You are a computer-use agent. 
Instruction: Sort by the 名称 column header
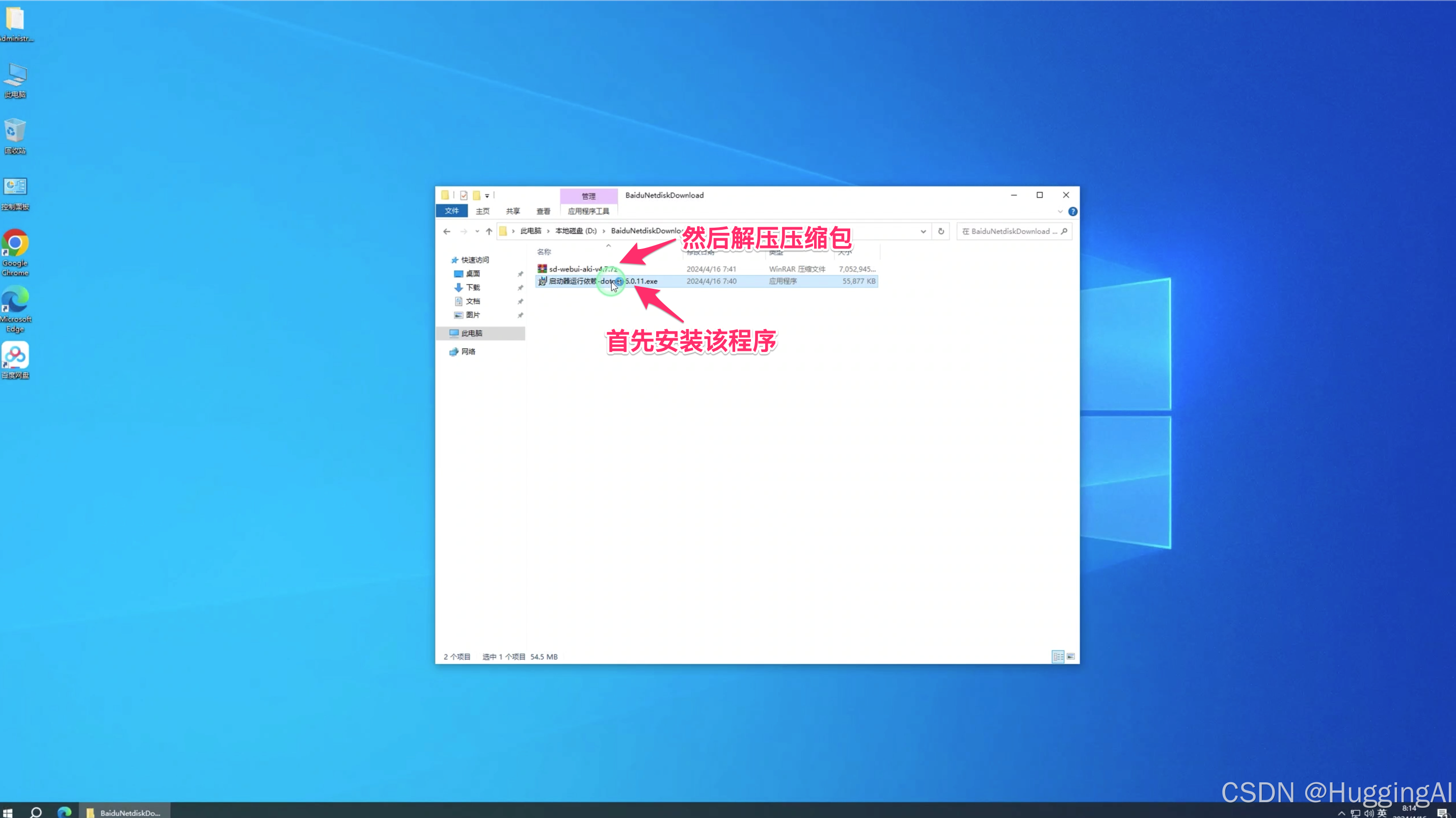coord(544,252)
